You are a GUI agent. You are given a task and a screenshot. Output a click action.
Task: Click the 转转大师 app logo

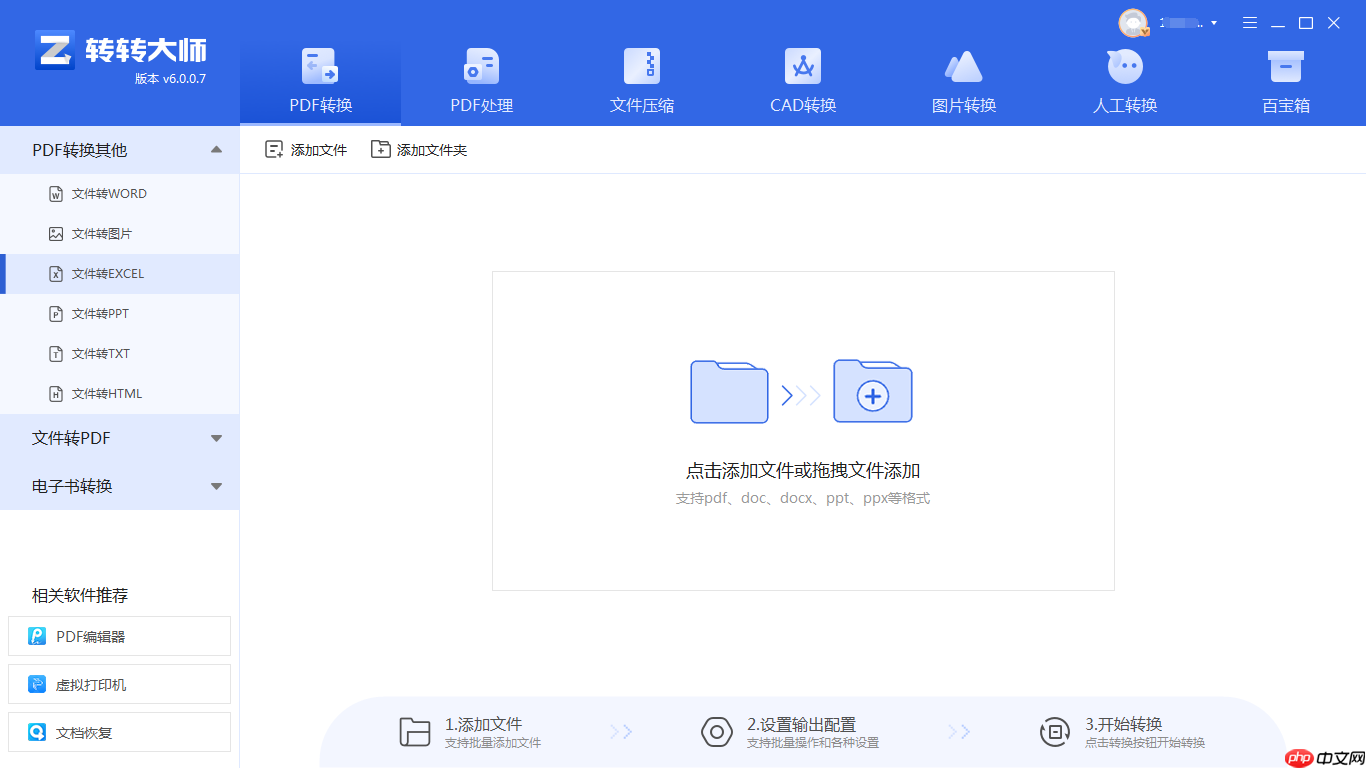[x=120, y=50]
